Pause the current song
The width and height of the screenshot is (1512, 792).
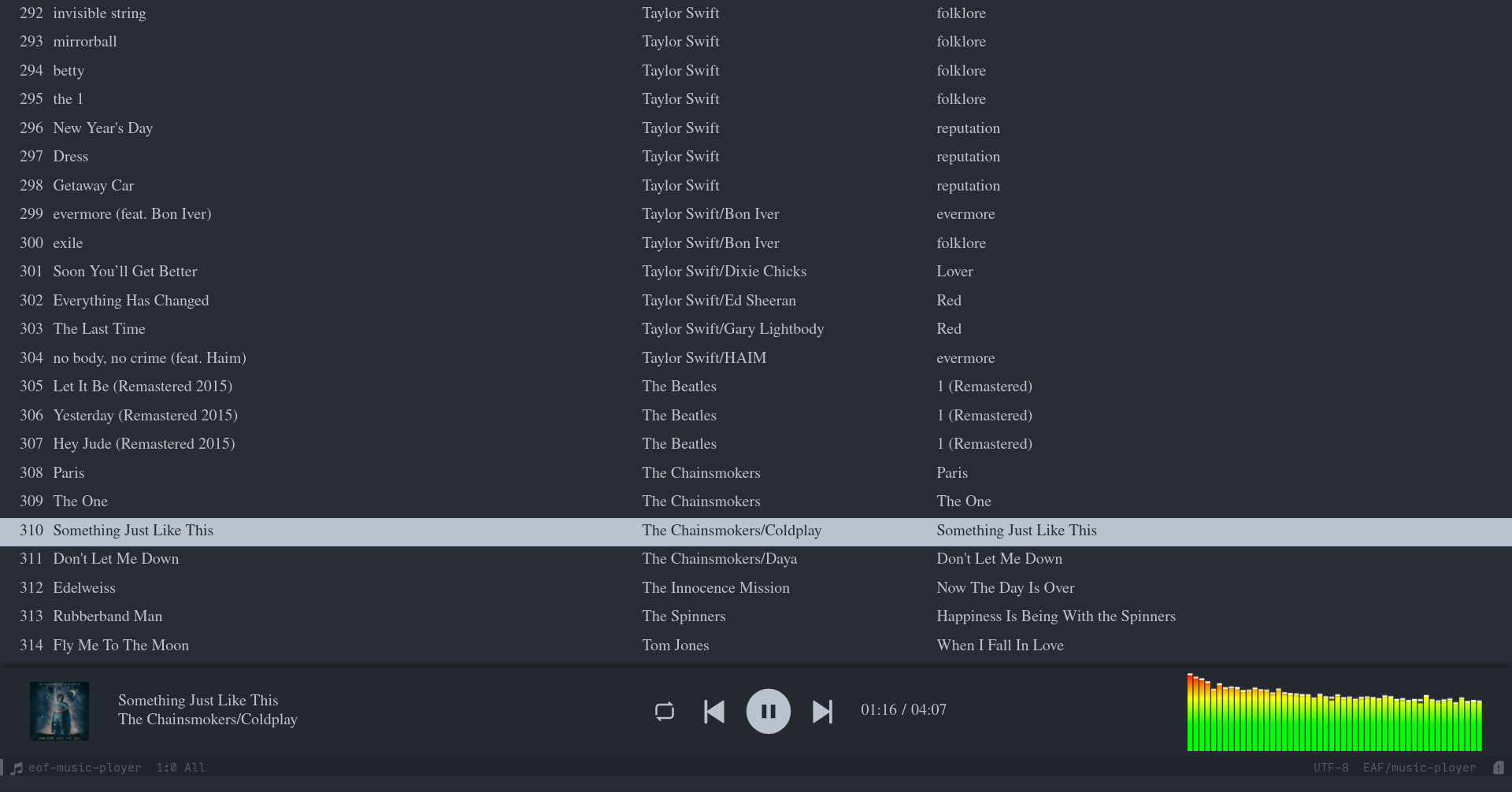click(x=768, y=711)
